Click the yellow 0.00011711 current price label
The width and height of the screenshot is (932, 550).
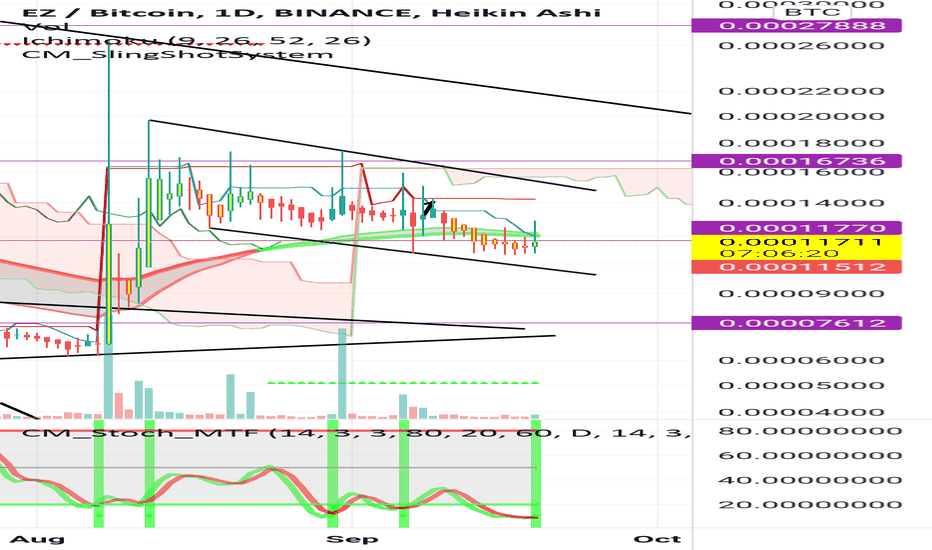[x=796, y=247]
